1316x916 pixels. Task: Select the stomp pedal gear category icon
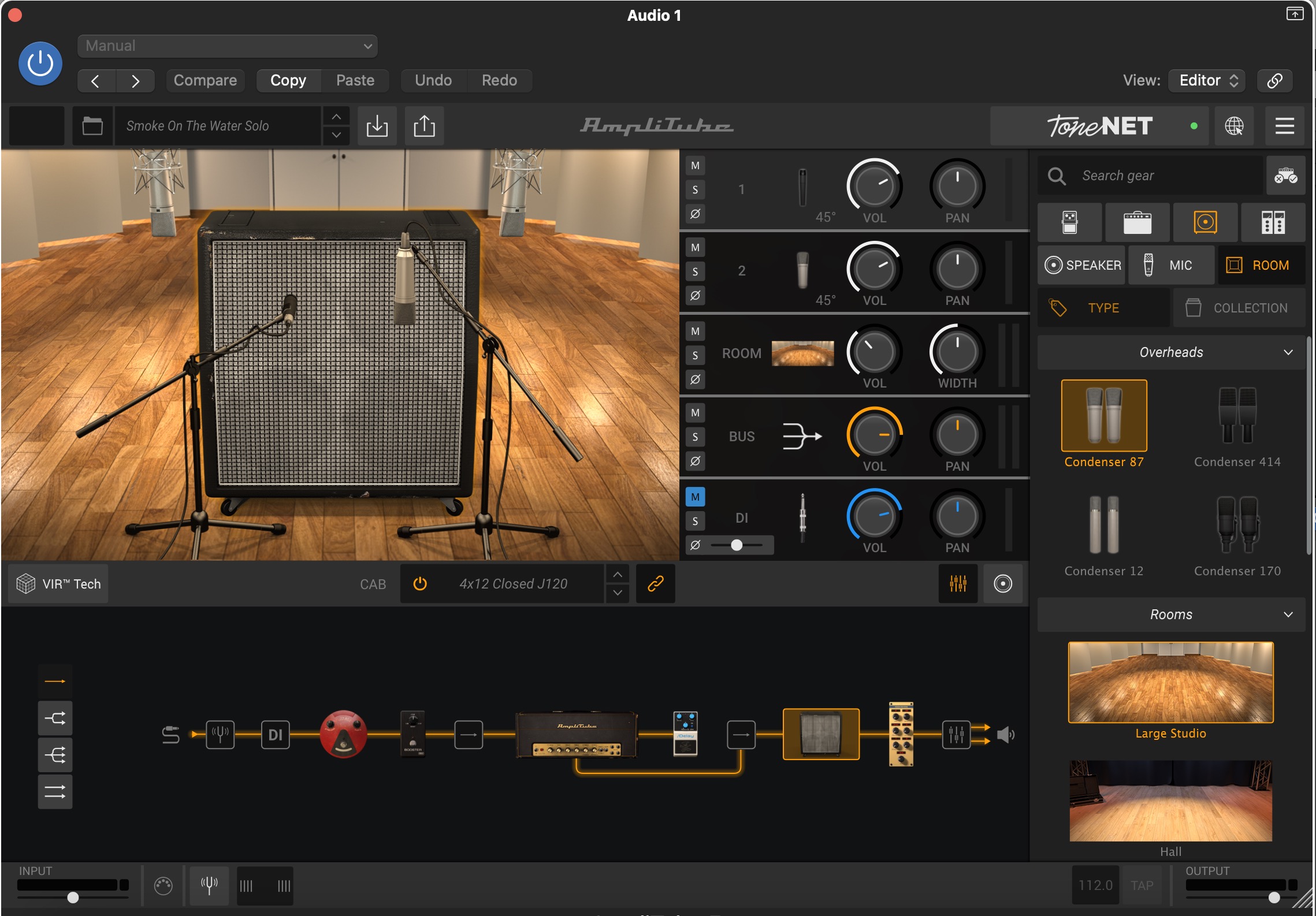coord(1070,222)
